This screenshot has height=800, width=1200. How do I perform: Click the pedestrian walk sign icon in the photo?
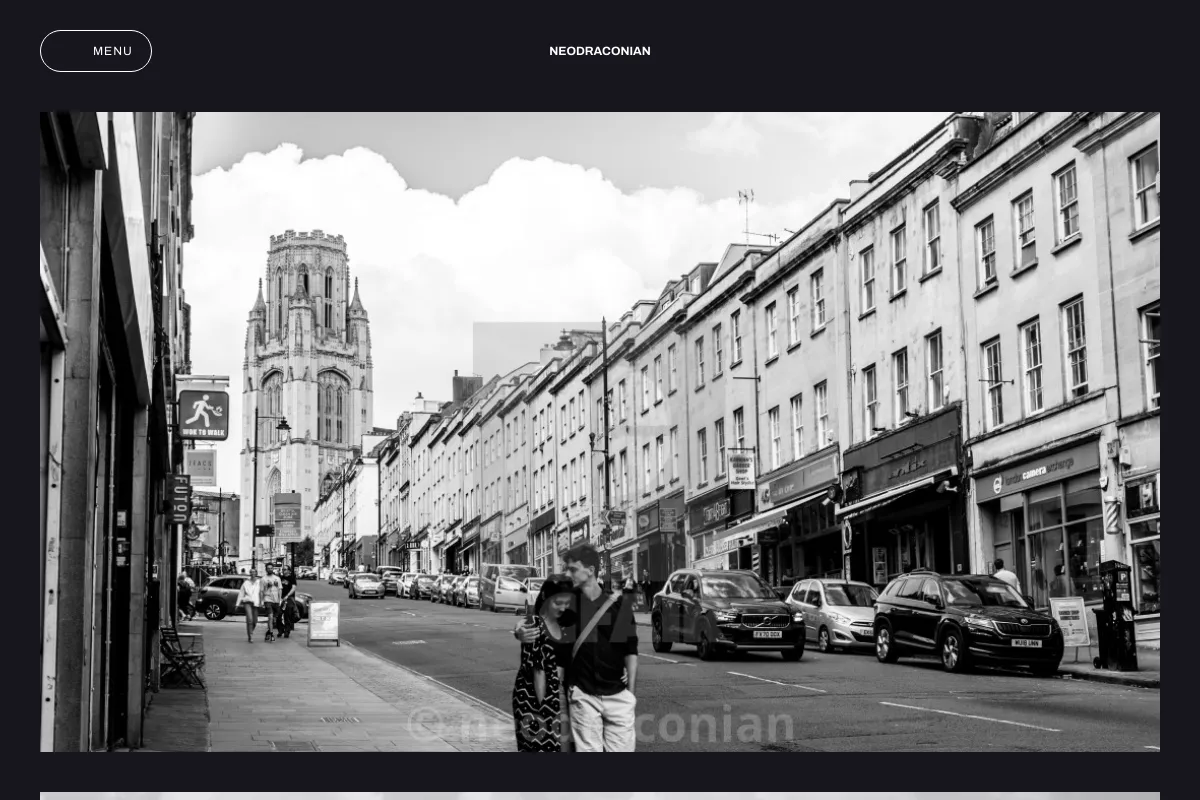(x=203, y=415)
